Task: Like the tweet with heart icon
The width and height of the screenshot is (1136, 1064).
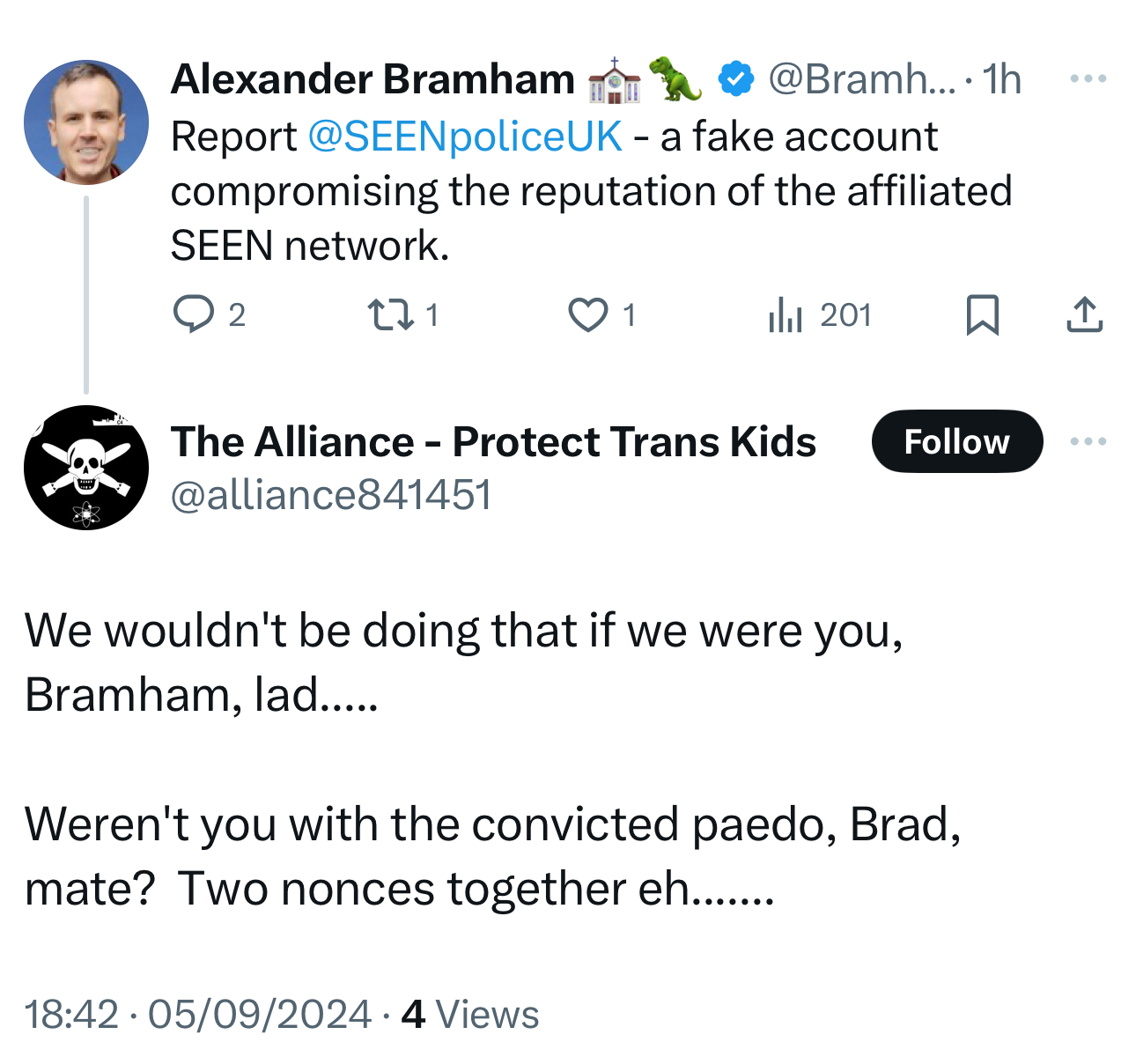Action: click(587, 314)
